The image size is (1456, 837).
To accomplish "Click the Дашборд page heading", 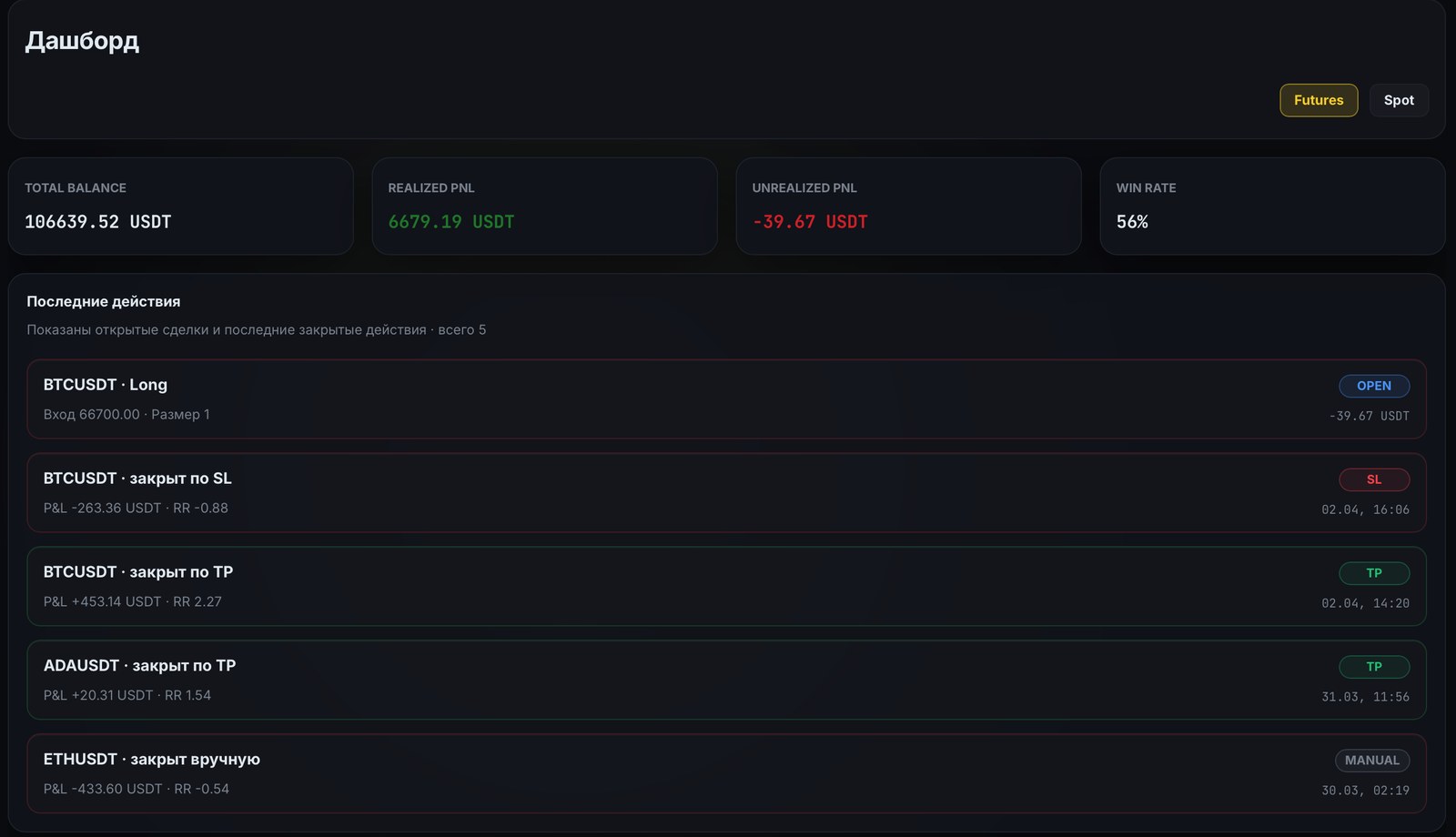I will coord(82,41).
